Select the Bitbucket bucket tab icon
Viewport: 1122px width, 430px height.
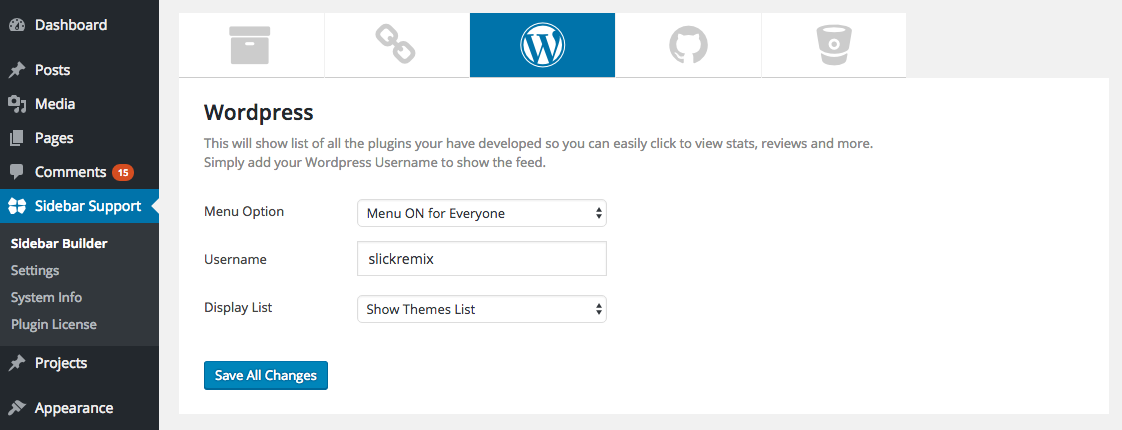pos(834,45)
